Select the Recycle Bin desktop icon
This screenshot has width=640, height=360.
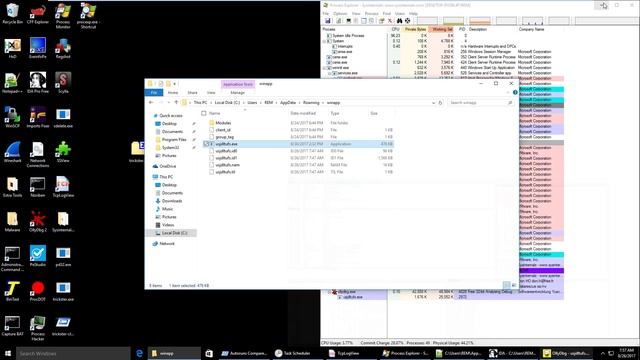(x=13, y=14)
